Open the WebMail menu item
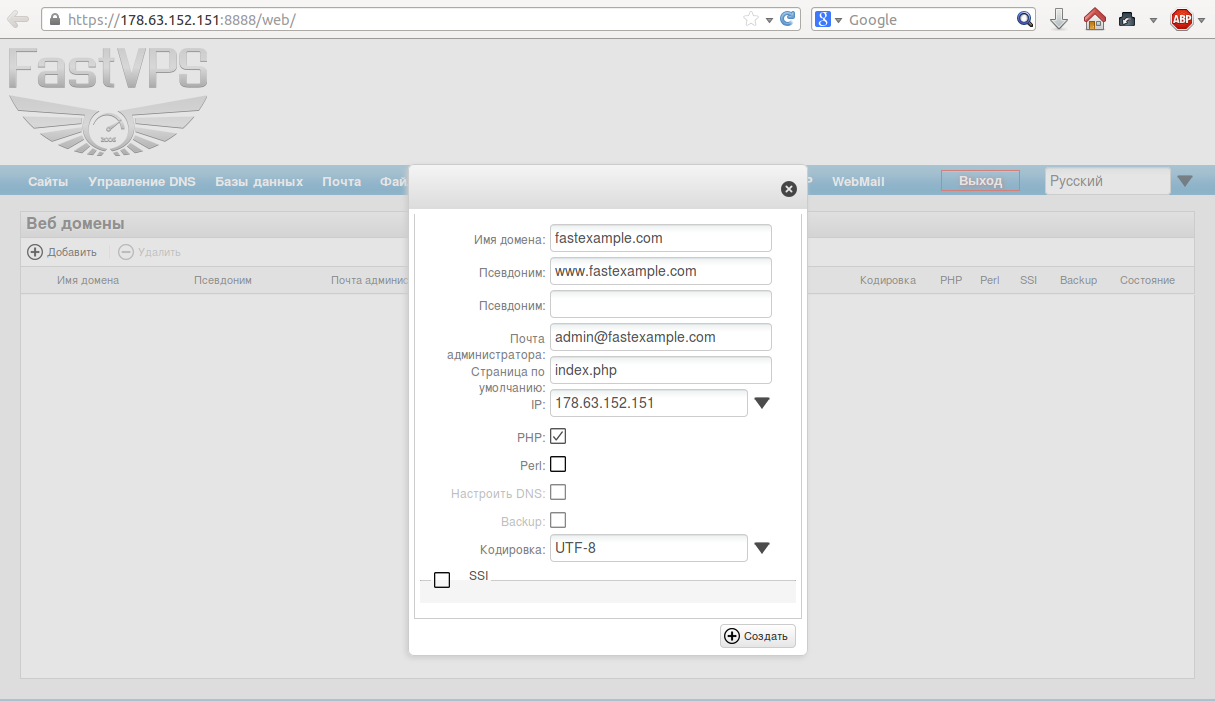 pos(858,182)
